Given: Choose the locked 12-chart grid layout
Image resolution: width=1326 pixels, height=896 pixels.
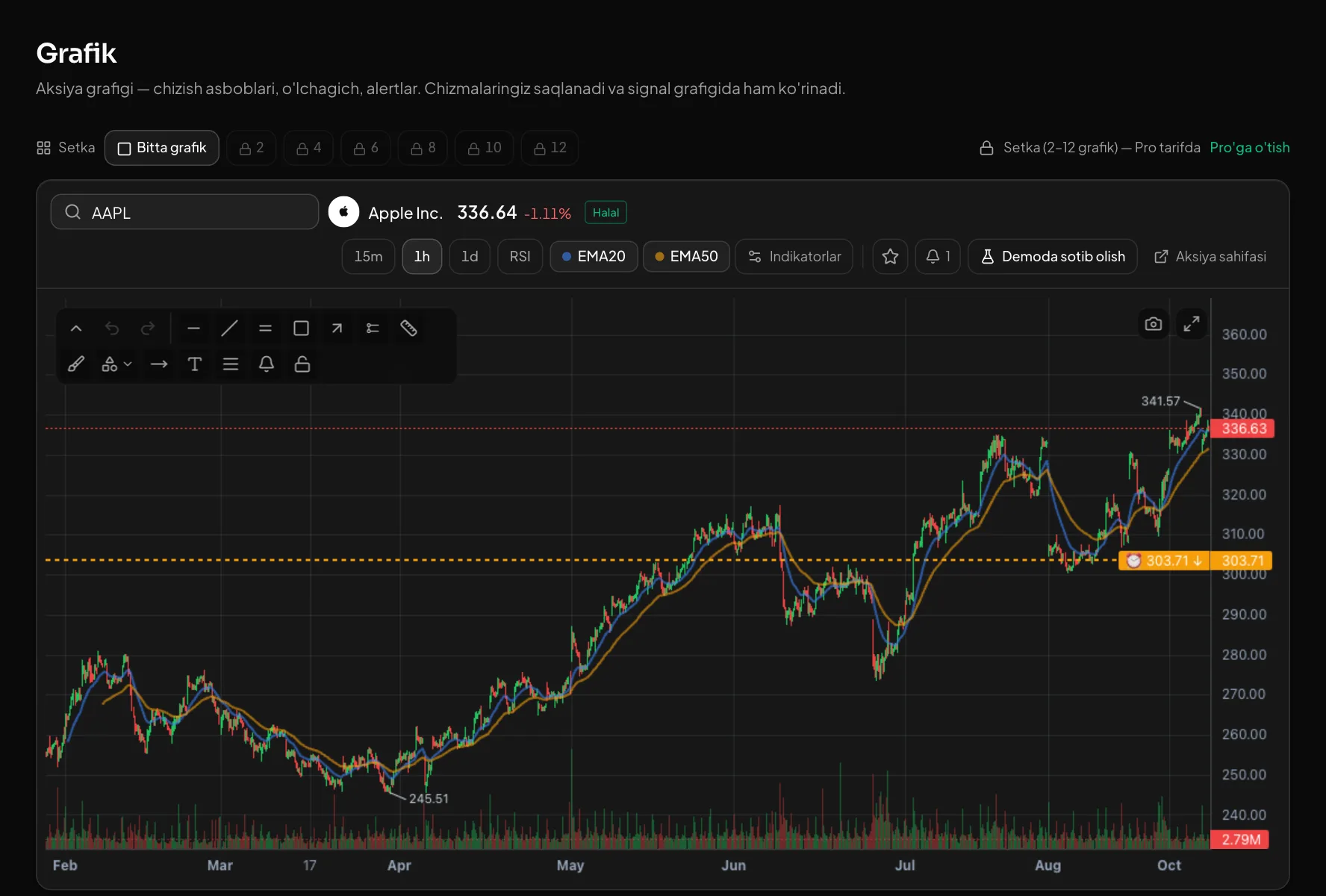Looking at the screenshot, I should (x=550, y=148).
